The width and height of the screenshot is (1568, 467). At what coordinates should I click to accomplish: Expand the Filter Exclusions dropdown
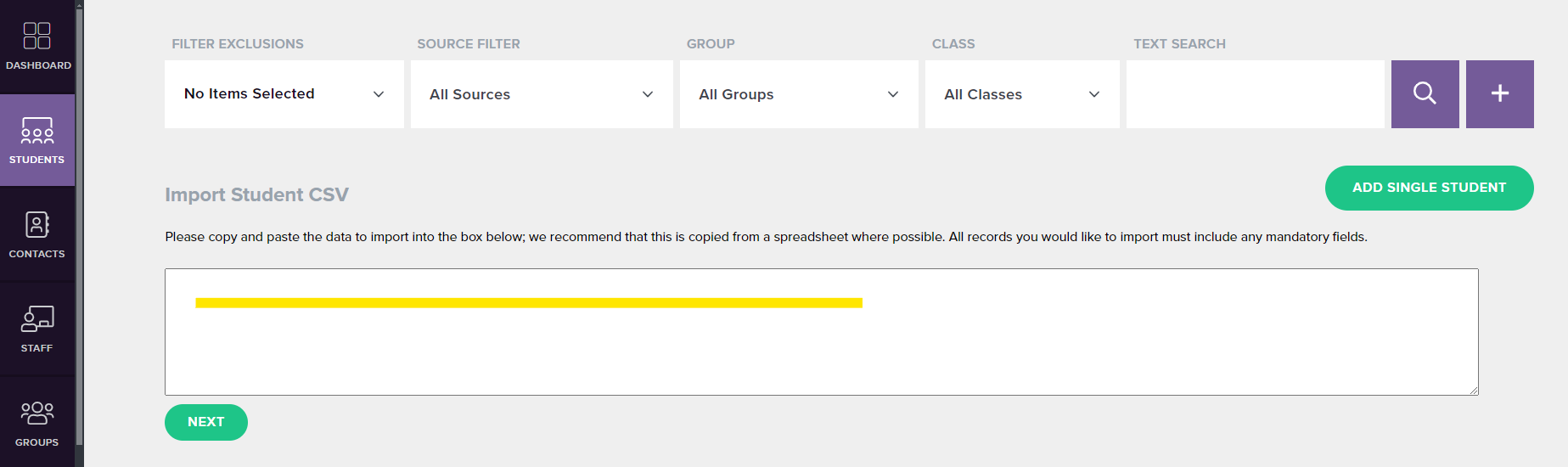[284, 94]
